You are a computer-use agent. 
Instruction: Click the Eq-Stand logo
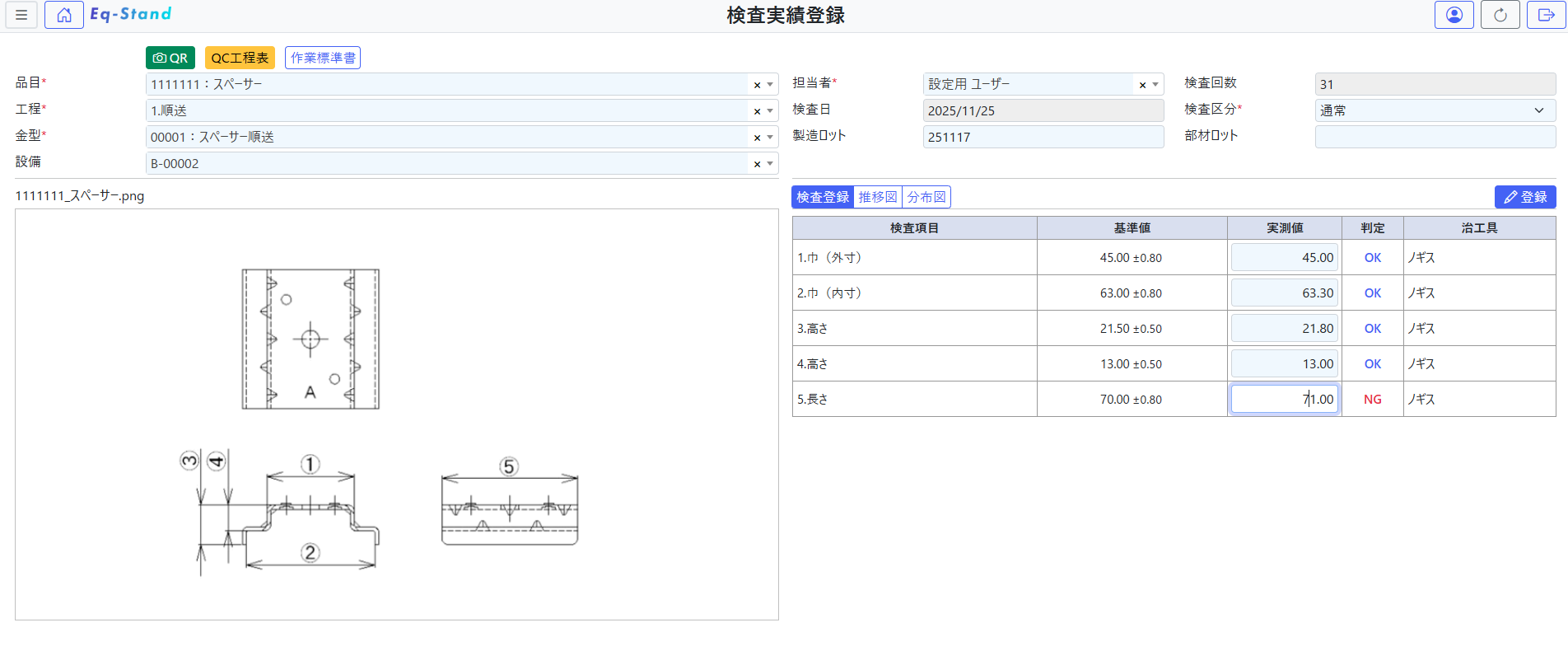pos(131,14)
